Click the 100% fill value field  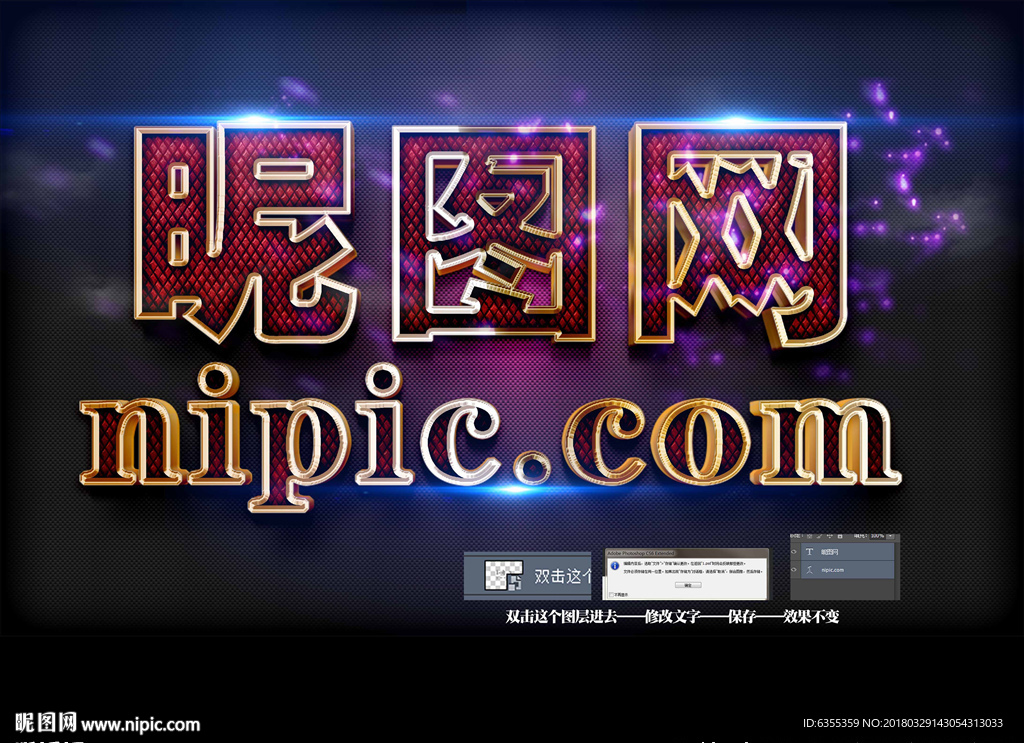click(x=877, y=536)
